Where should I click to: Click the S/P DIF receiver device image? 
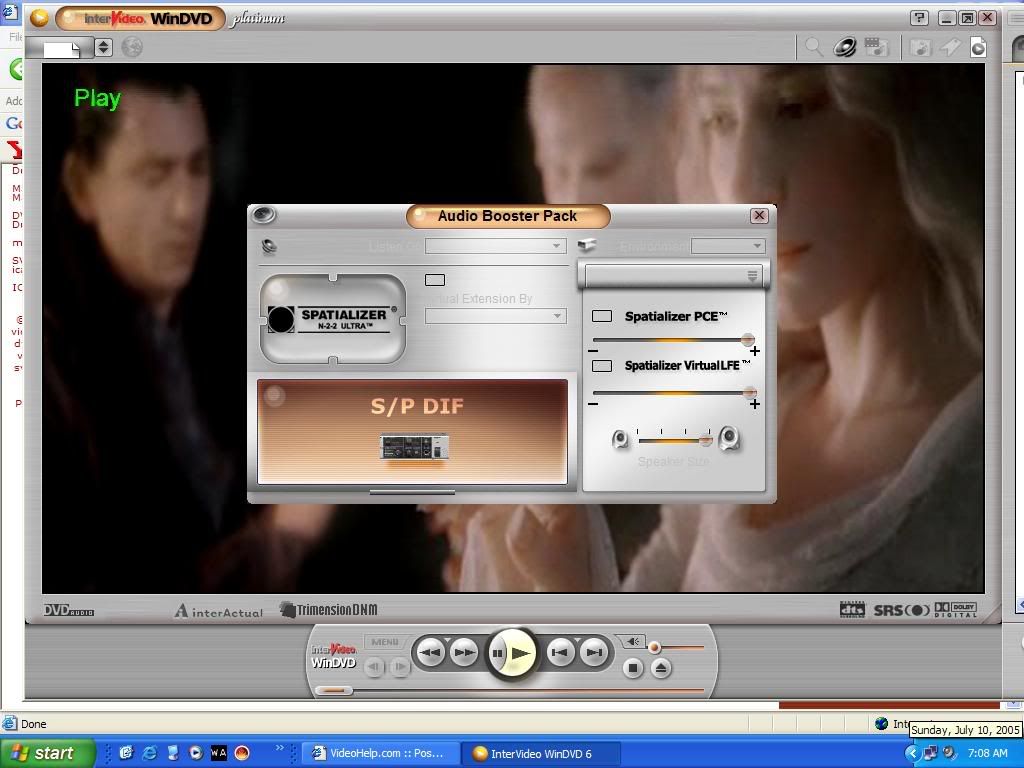click(x=414, y=447)
